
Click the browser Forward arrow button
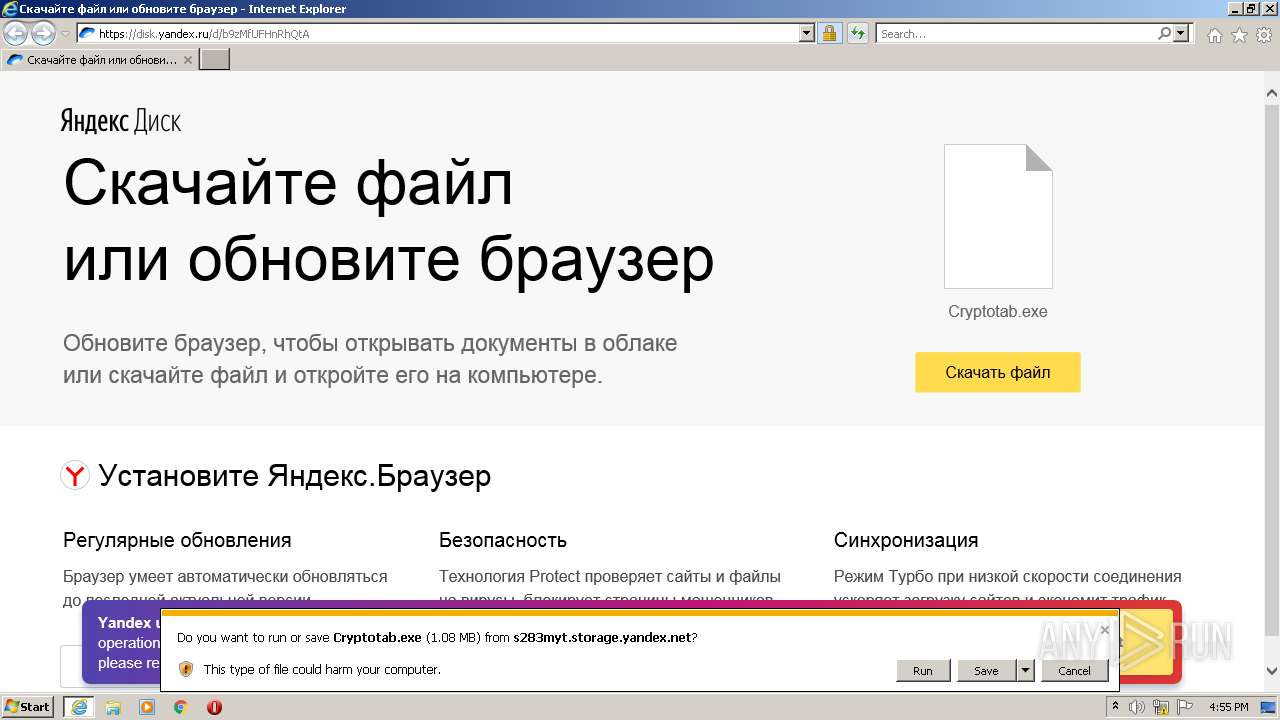pos(43,33)
